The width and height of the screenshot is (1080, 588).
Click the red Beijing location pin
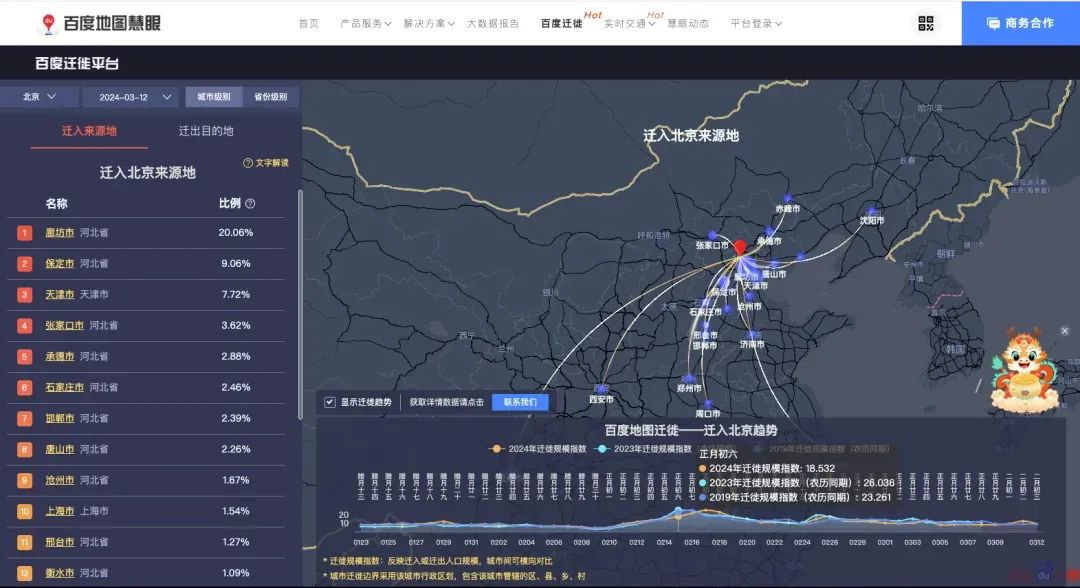[x=740, y=247]
